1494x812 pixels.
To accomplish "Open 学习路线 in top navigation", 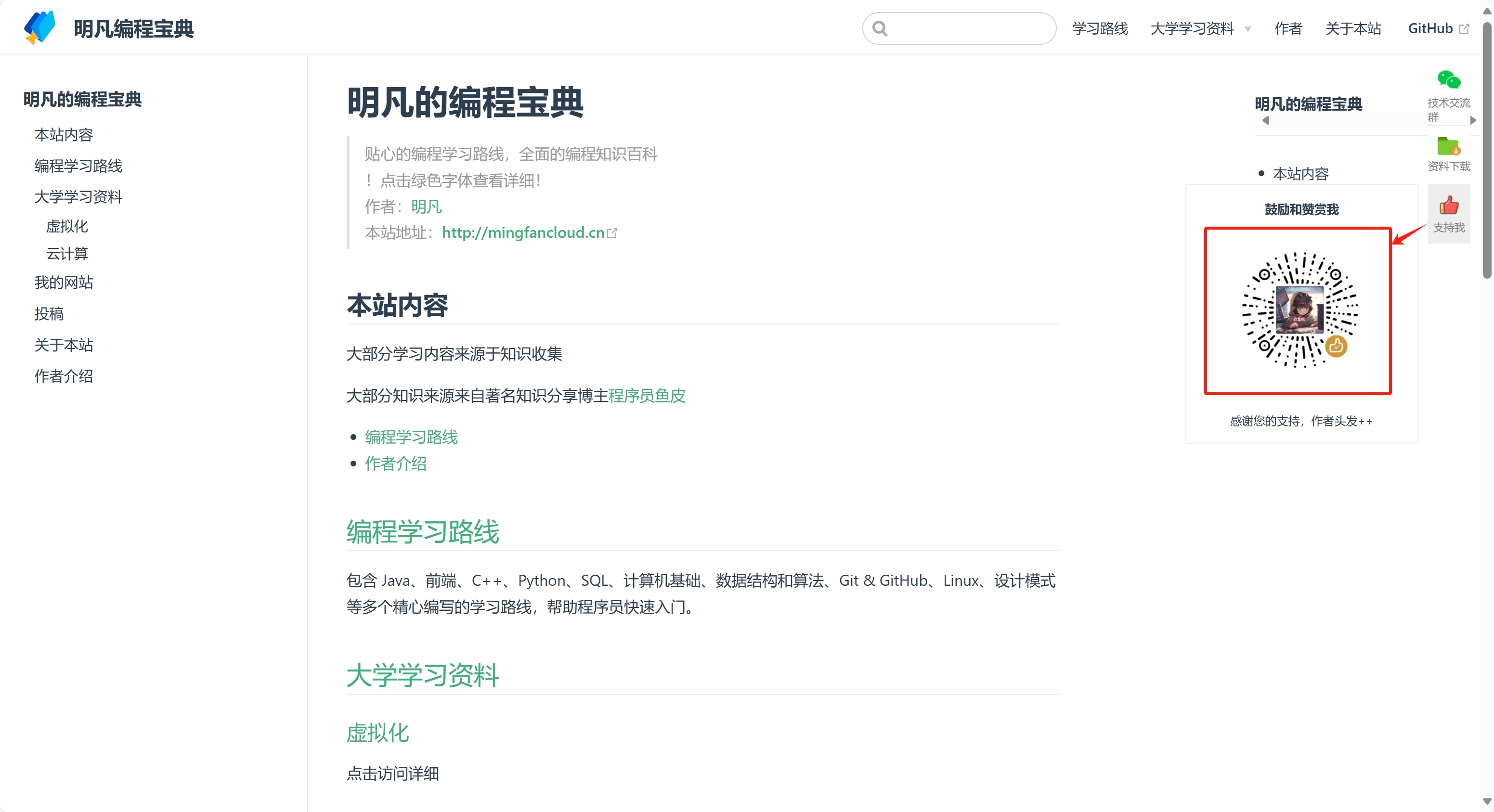I will coord(1100,28).
